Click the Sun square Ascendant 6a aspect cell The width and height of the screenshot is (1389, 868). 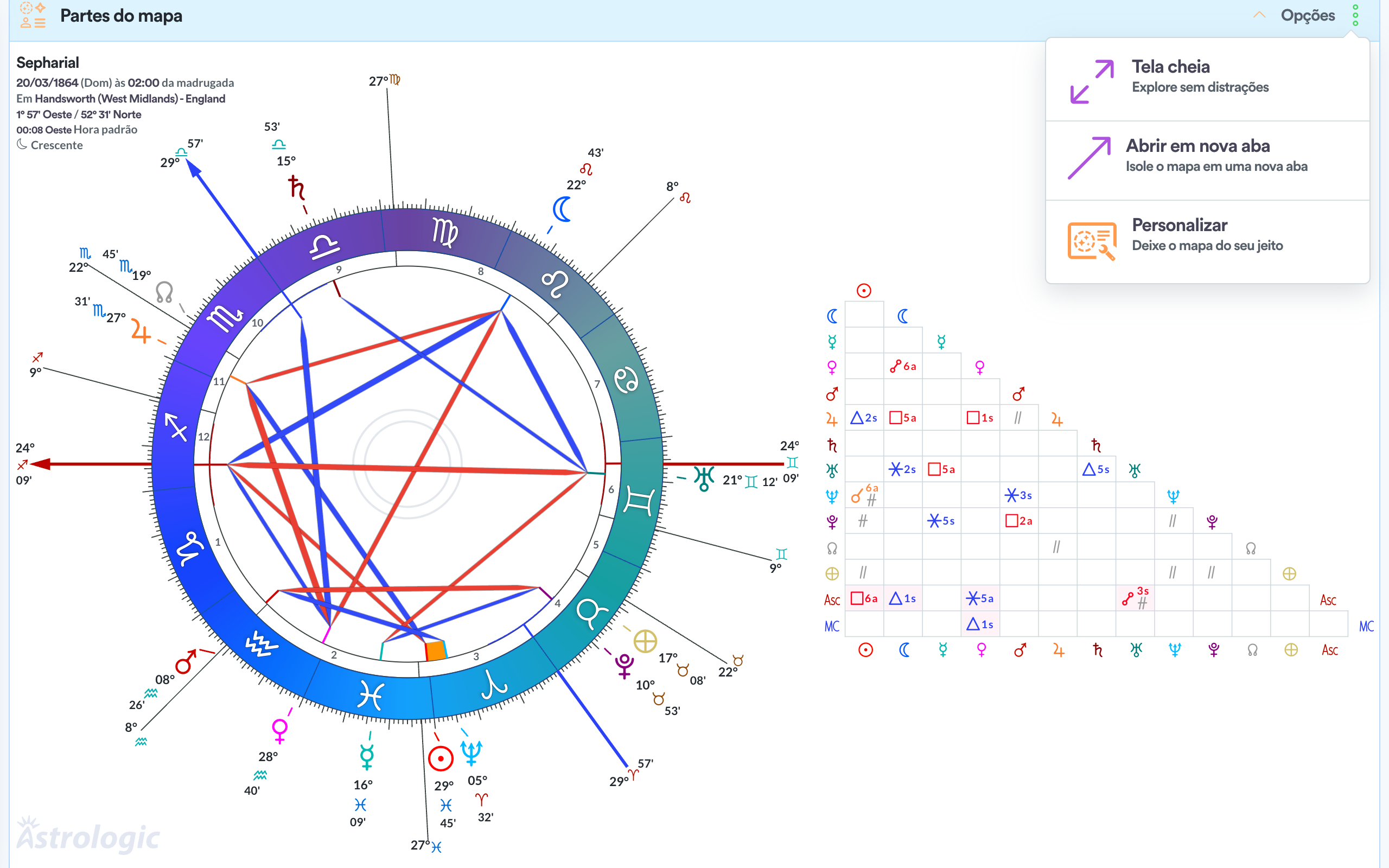click(x=864, y=598)
